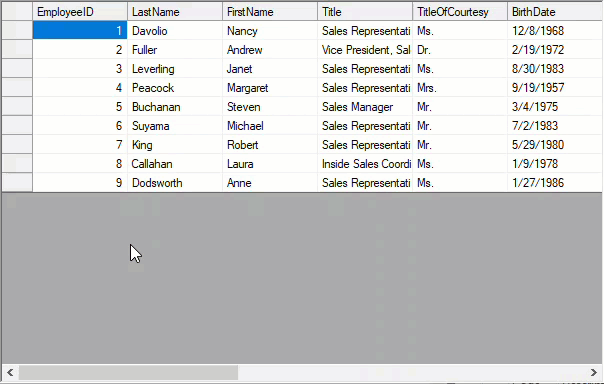Select the birth date 7/2/1983
604x384 pixels.
click(555, 126)
